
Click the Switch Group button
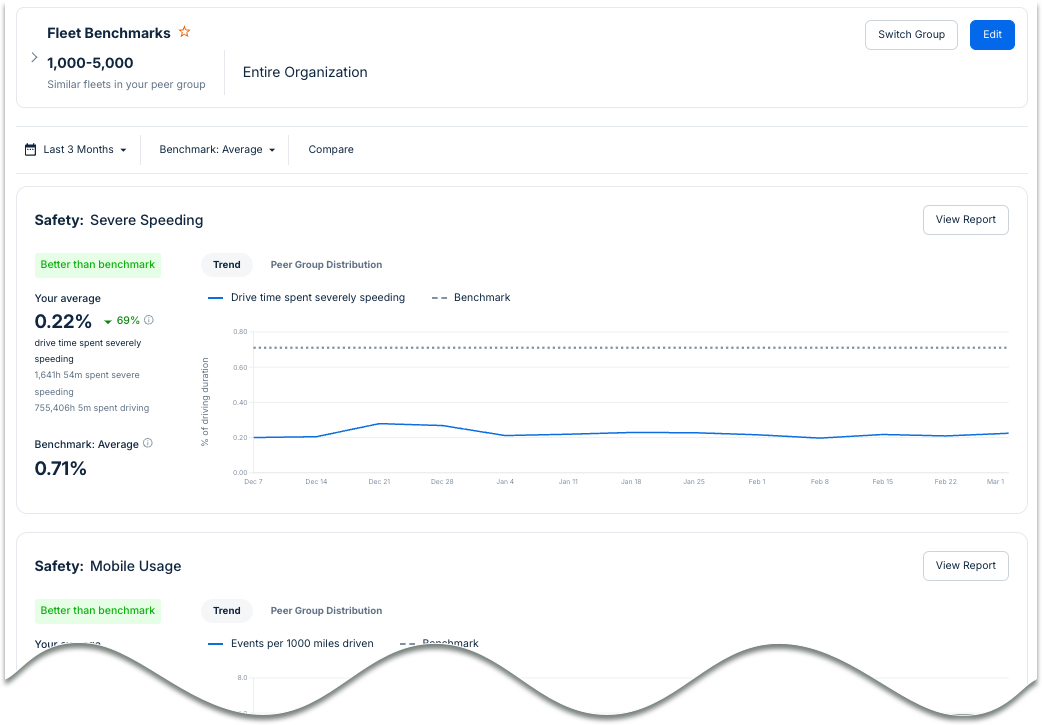point(911,34)
